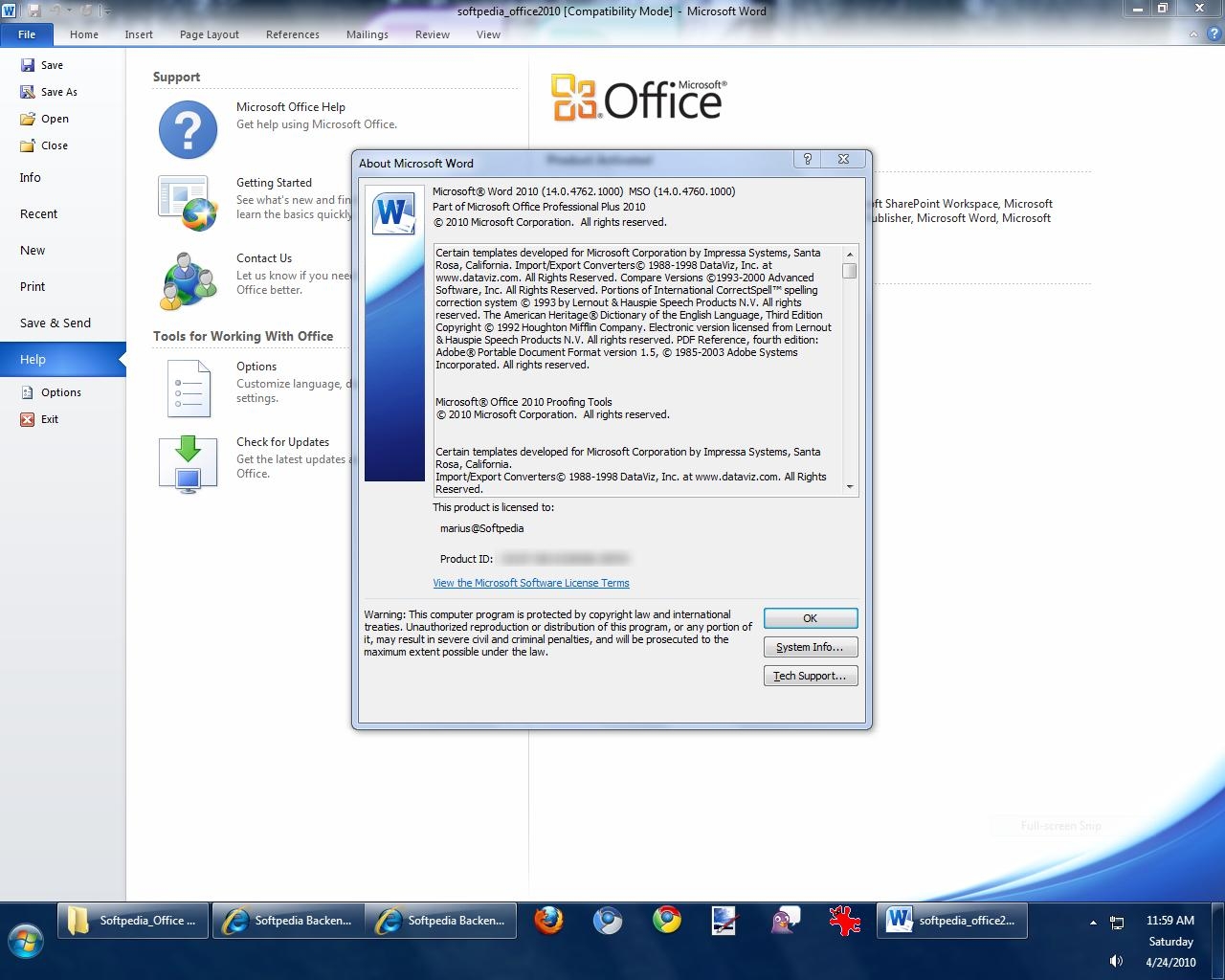
Task: Click the red splat icon in the taskbar
Action: click(x=844, y=921)
